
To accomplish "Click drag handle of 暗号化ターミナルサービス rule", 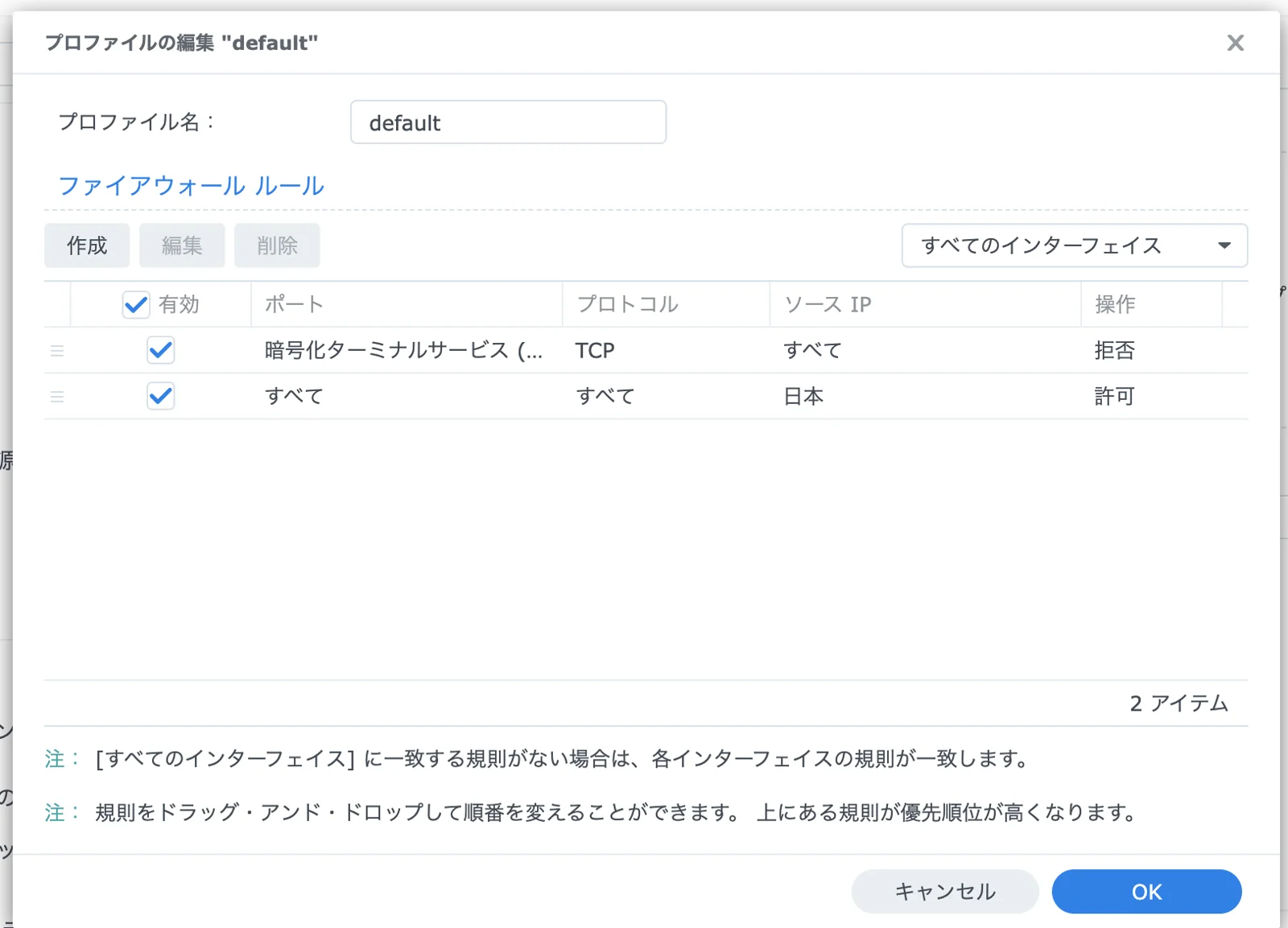I will (57, 351).
